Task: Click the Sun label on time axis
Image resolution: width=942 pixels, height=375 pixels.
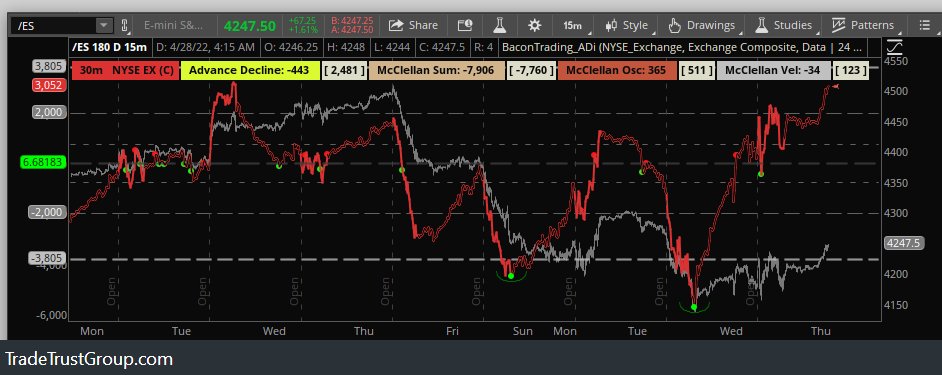Action: (523, 331)
